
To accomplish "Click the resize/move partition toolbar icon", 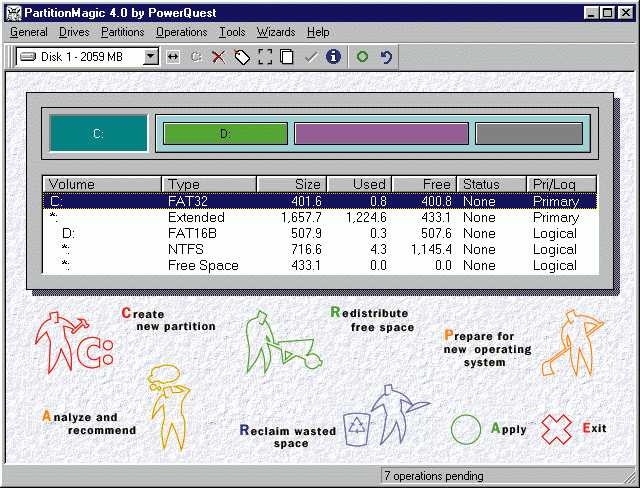I will pyautogui.click(x=173, y=57).
